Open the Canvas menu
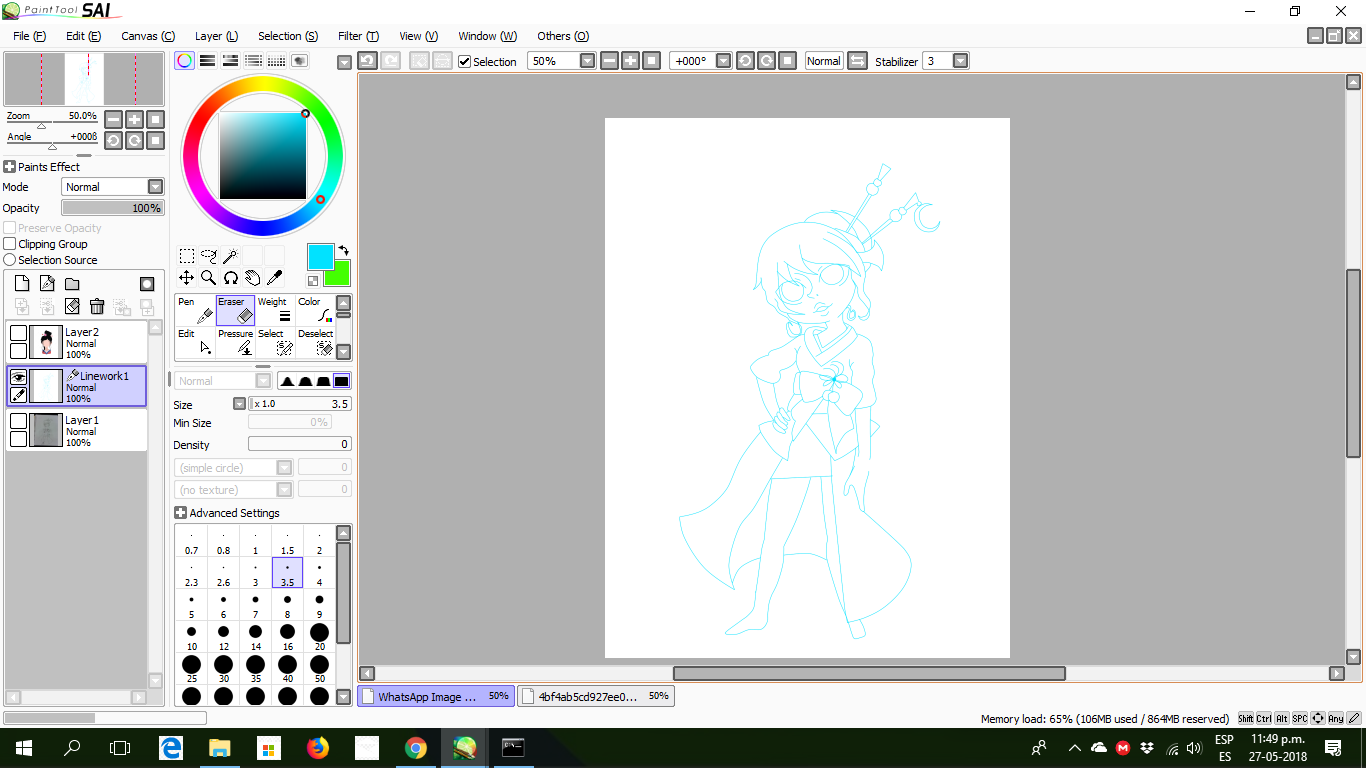Screen dimensions: 1366x768 pos(148,36)
